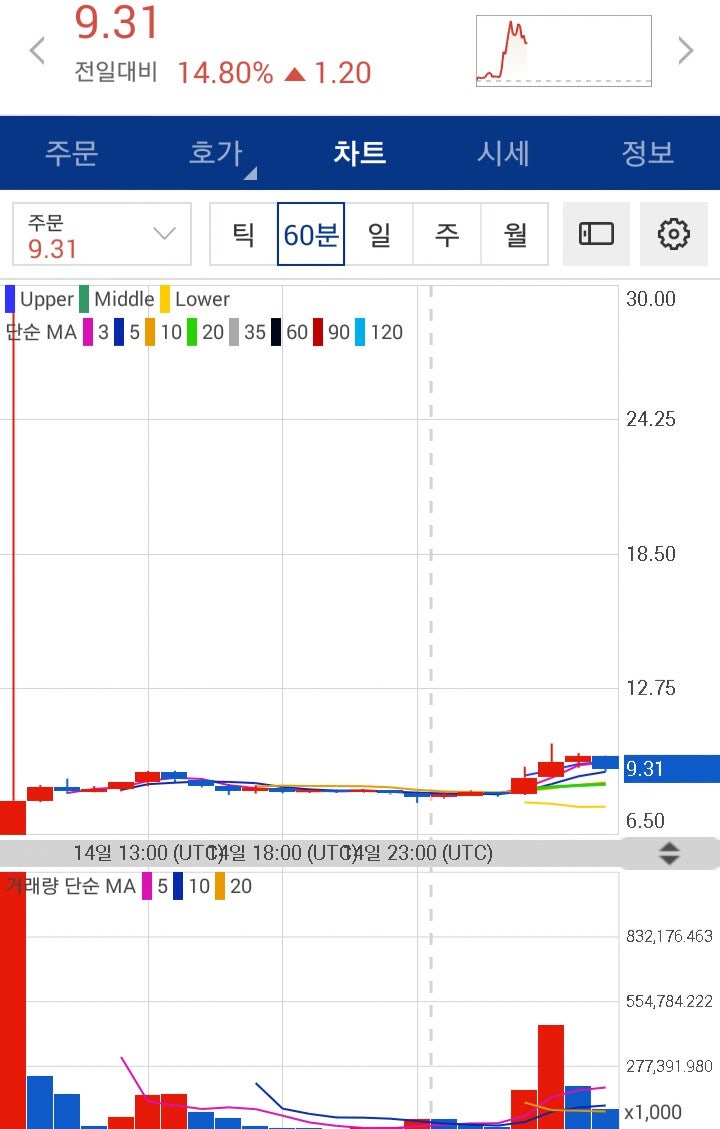
Task: Click the 30.00 price axis label
Action: click(x=651, y=299)
